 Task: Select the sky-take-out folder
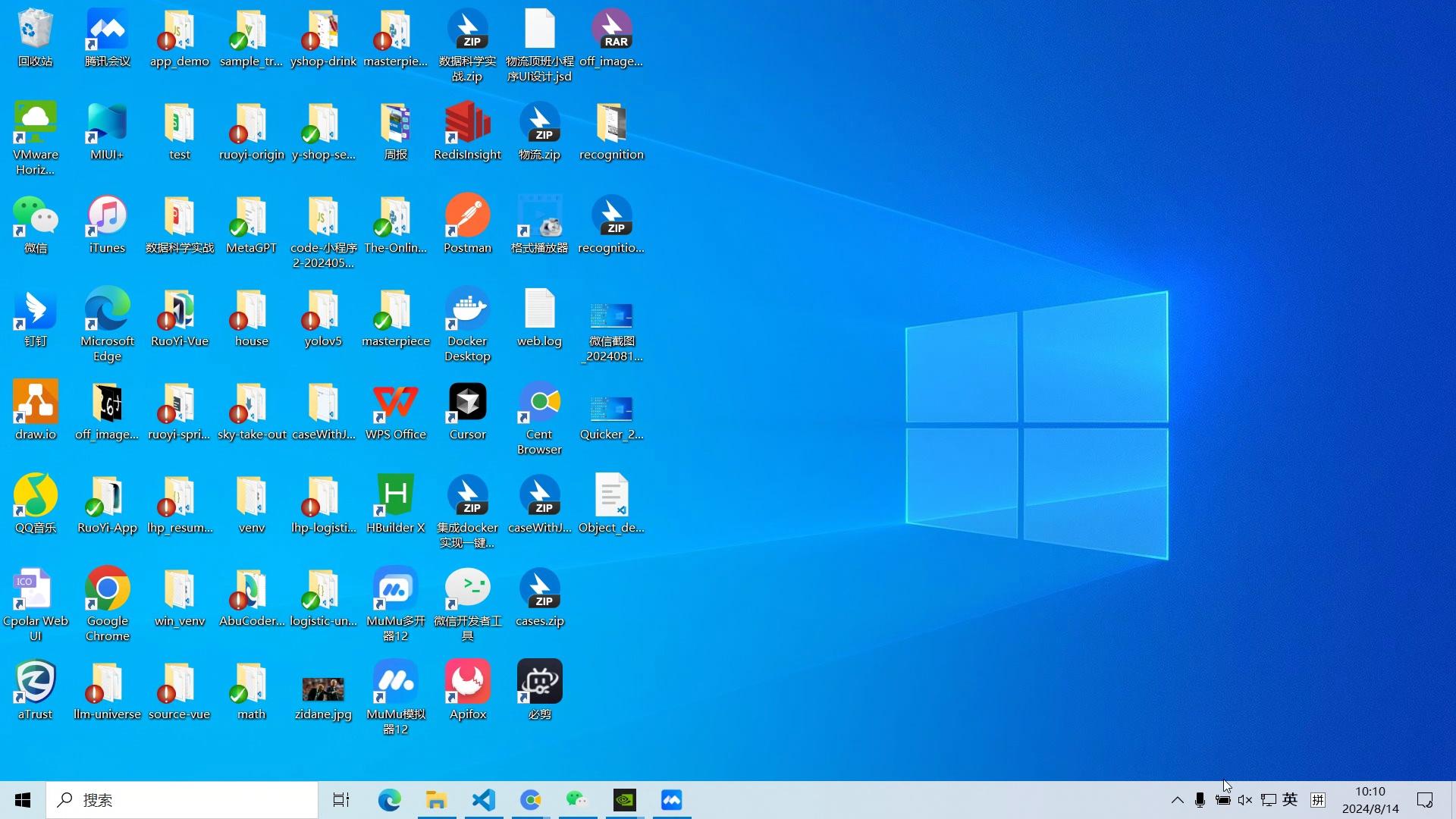coord(251,411)
